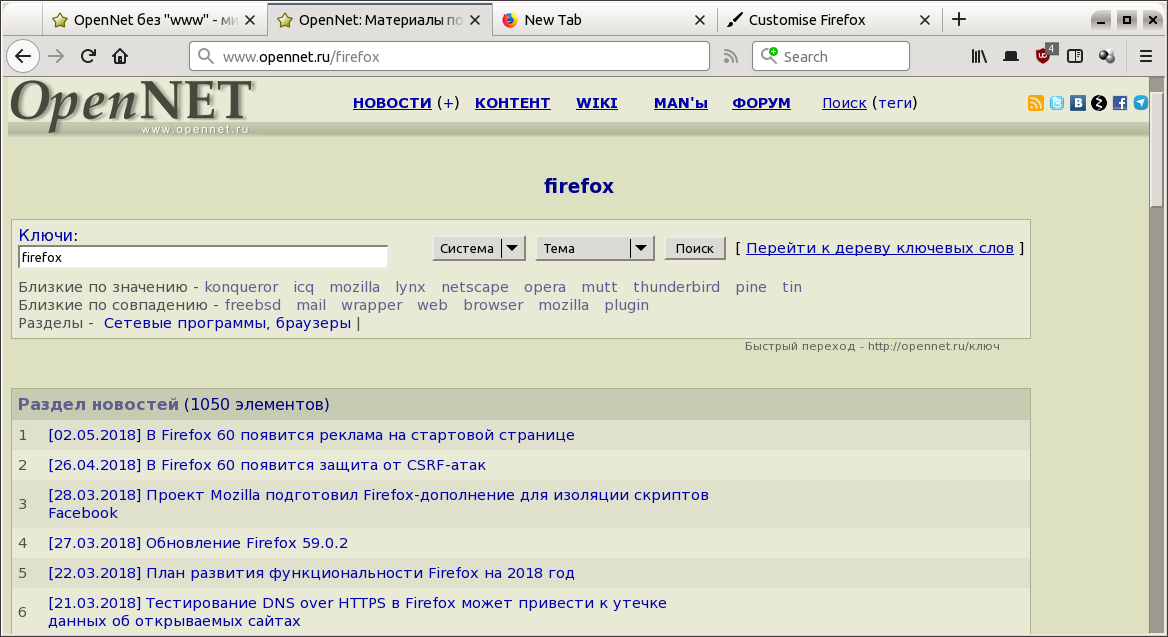Image resolution: width=1168 pixels, height=637 pixels.
Task: Click the keys input field containing firefox
Action: pos(203,257)
